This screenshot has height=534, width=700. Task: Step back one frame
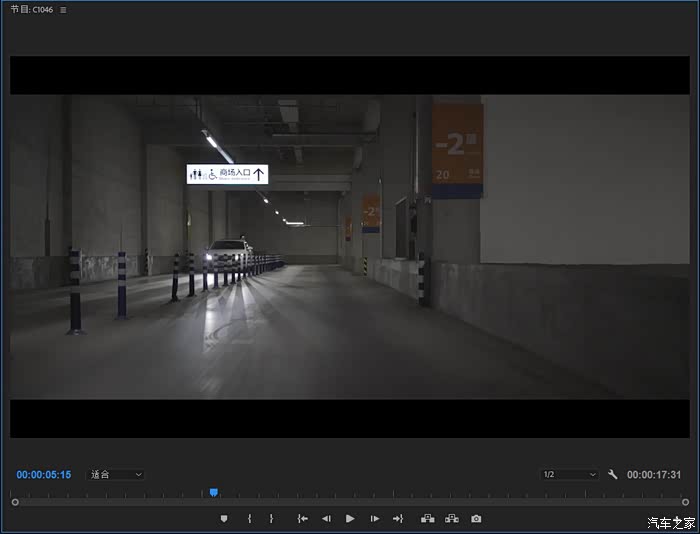point(326,519)
